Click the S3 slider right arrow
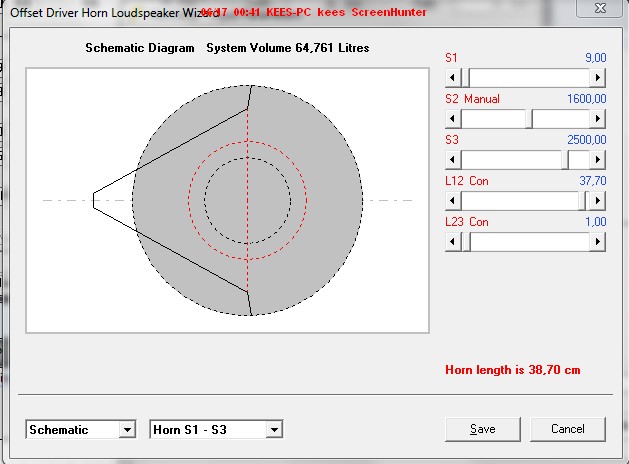Viewport: 629px width, 464px height. [597, 160]
